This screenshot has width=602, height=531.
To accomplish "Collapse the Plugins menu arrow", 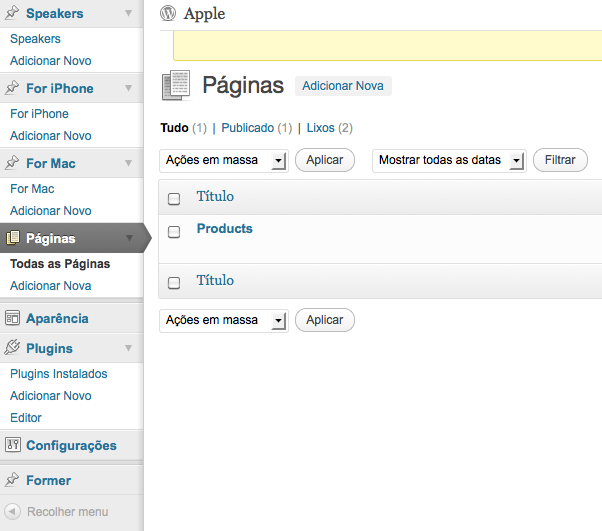I will click(129, 348).
